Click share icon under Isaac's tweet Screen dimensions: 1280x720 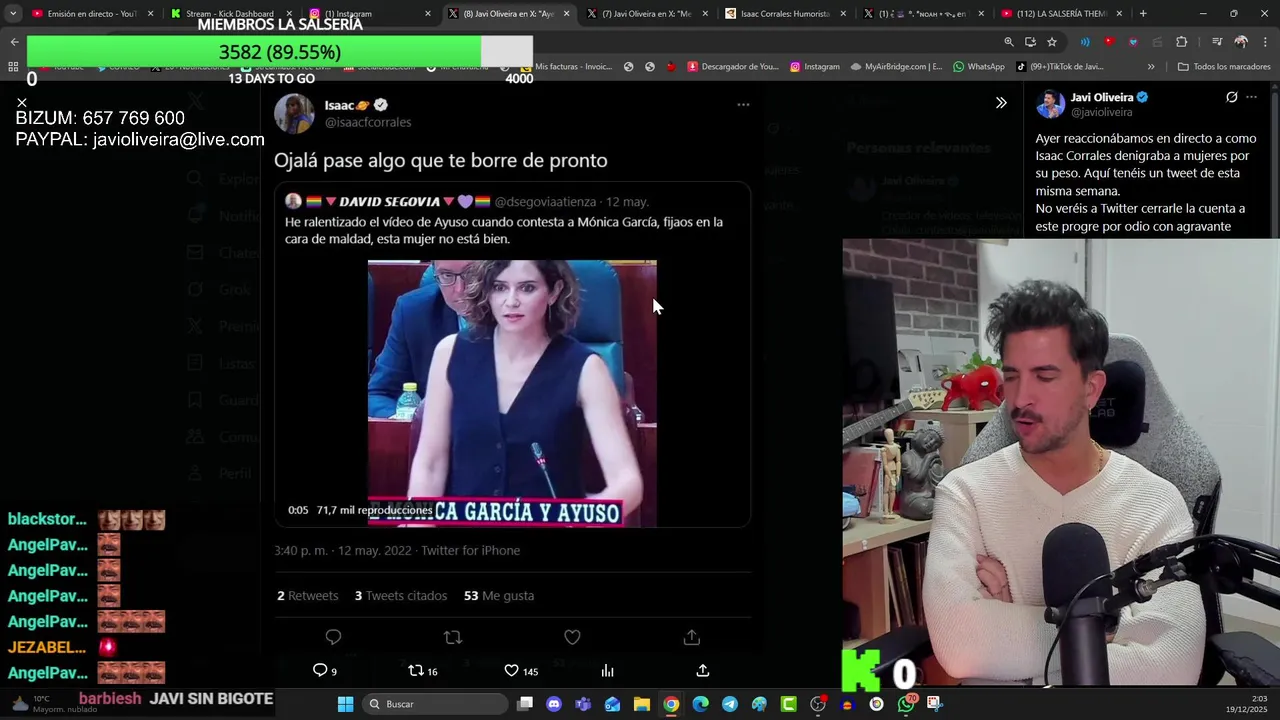pyautogui.click(x=691, y=637)
